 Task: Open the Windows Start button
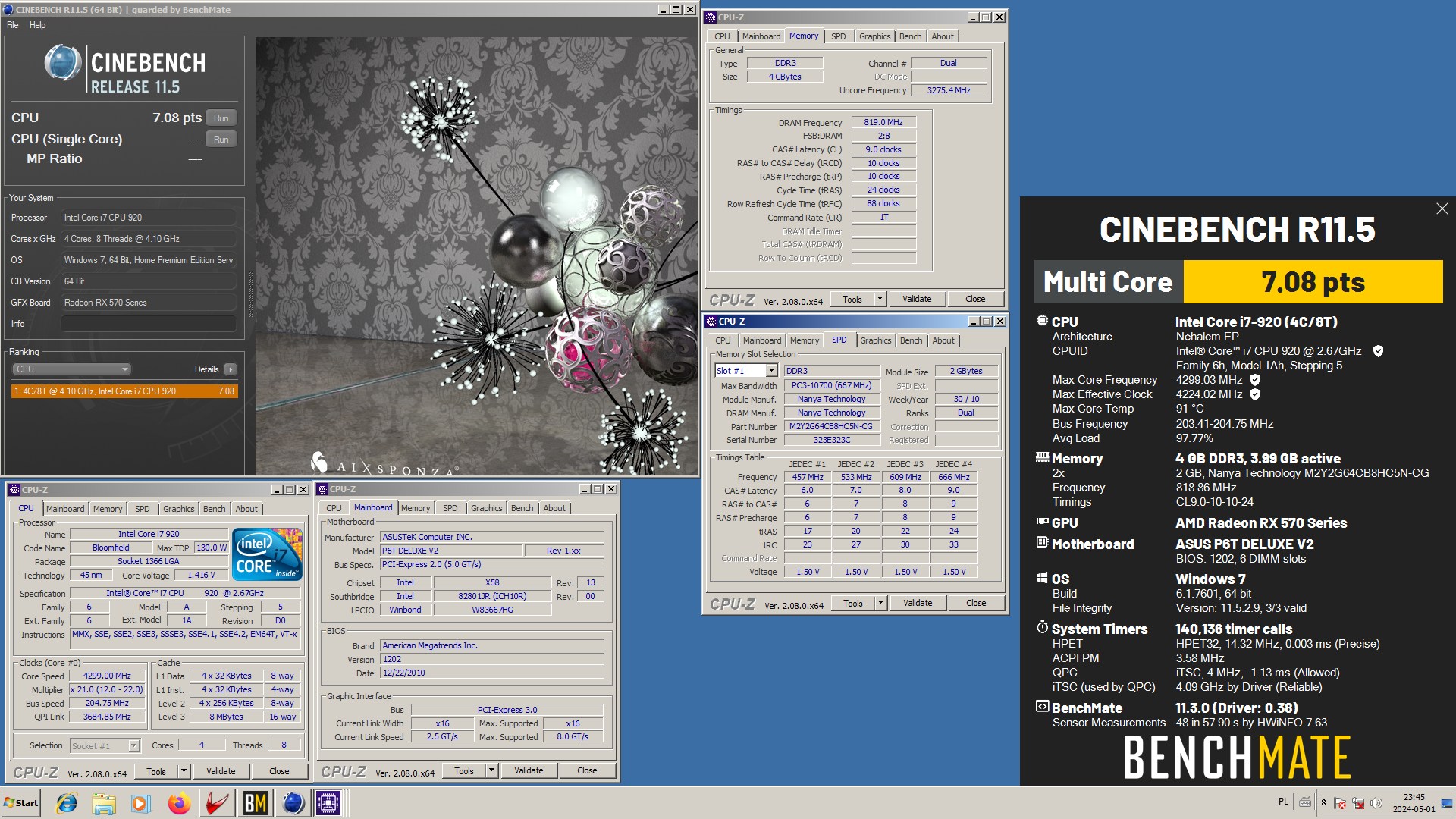(21, 803)
